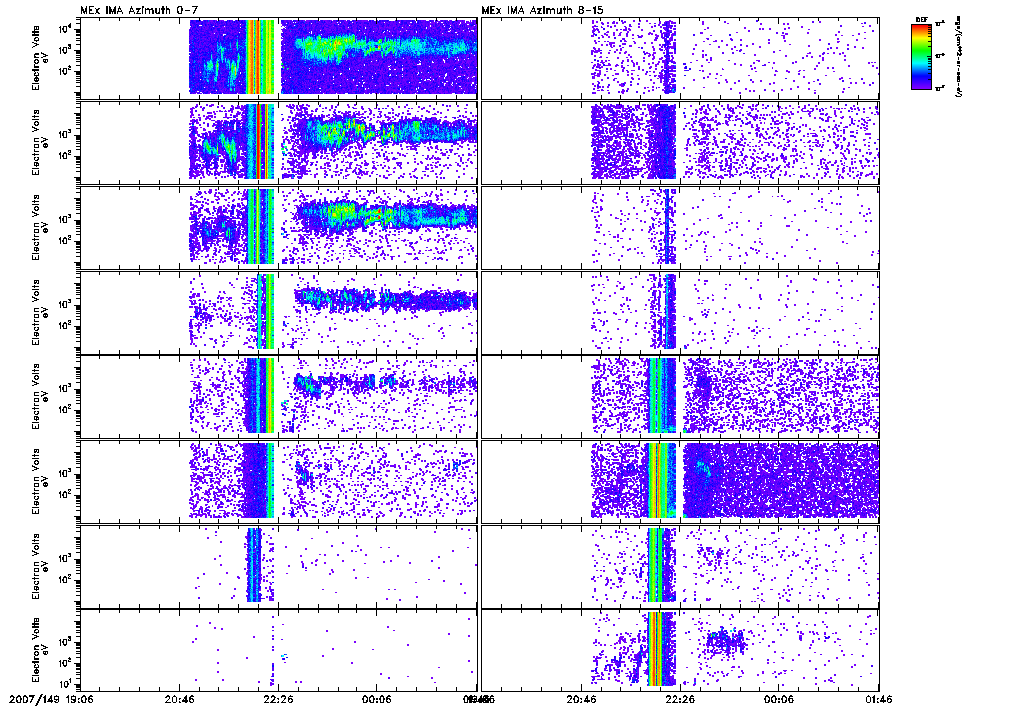Click the '00:06' tick under left column
This screenshot has width=1024, height=708.
click(377, 699)
